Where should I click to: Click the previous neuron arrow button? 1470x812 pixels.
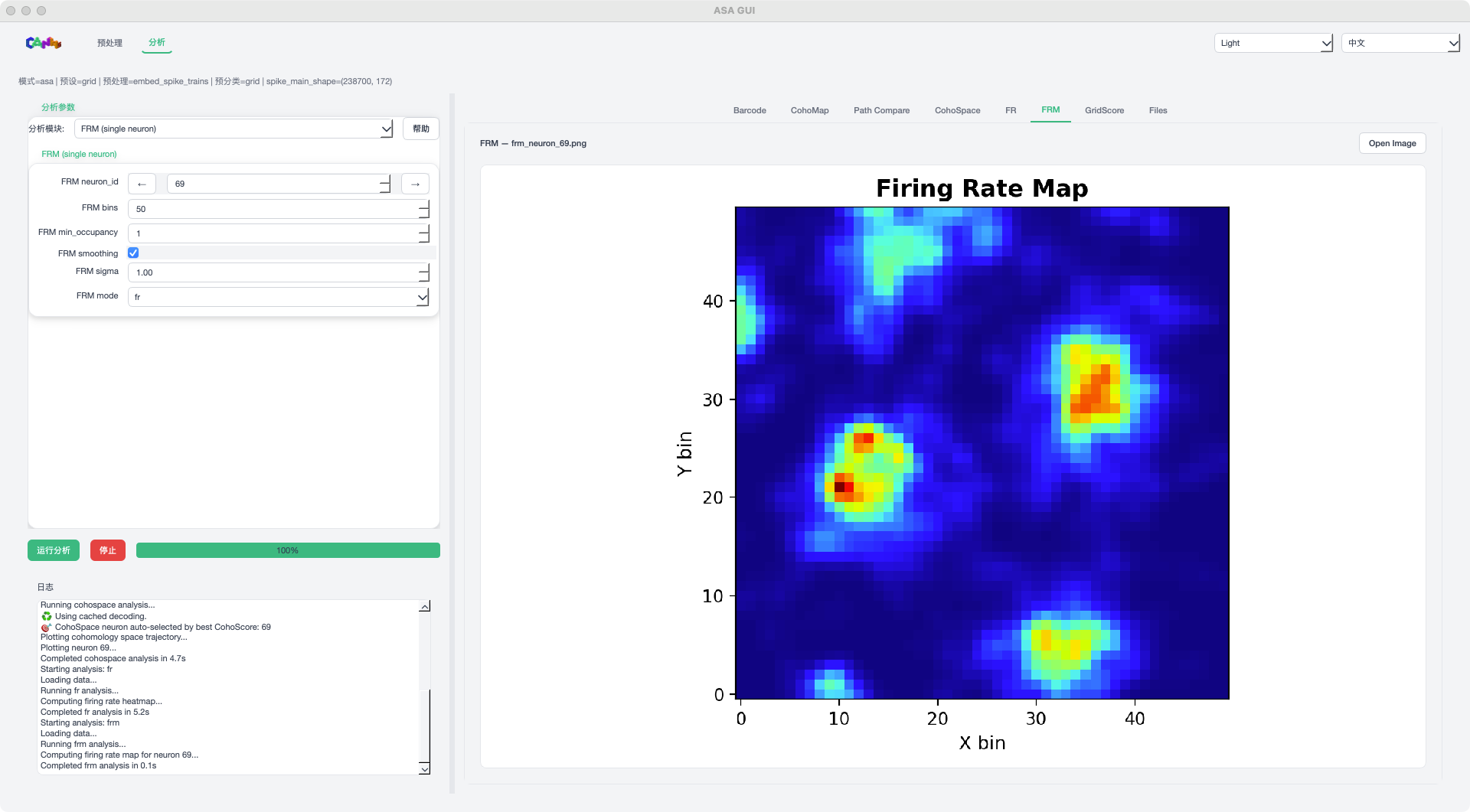pos(142,184)
